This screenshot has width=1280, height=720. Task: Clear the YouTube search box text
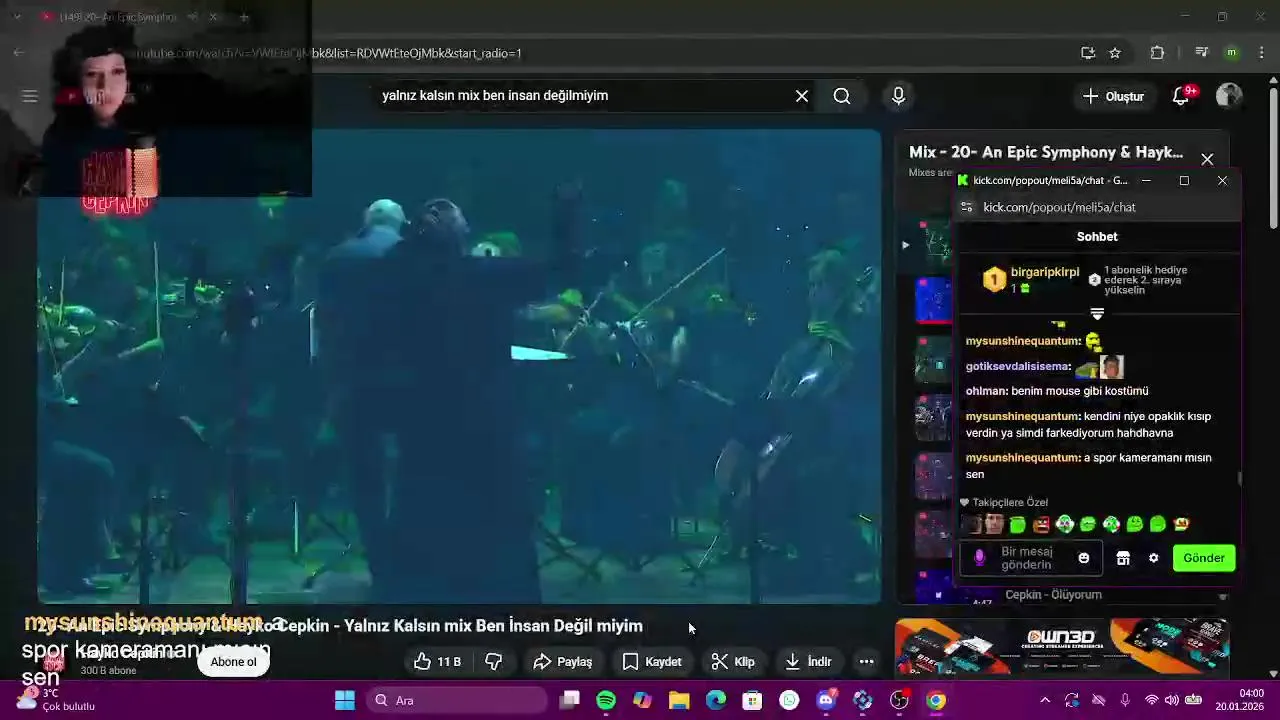coord(802,96)
